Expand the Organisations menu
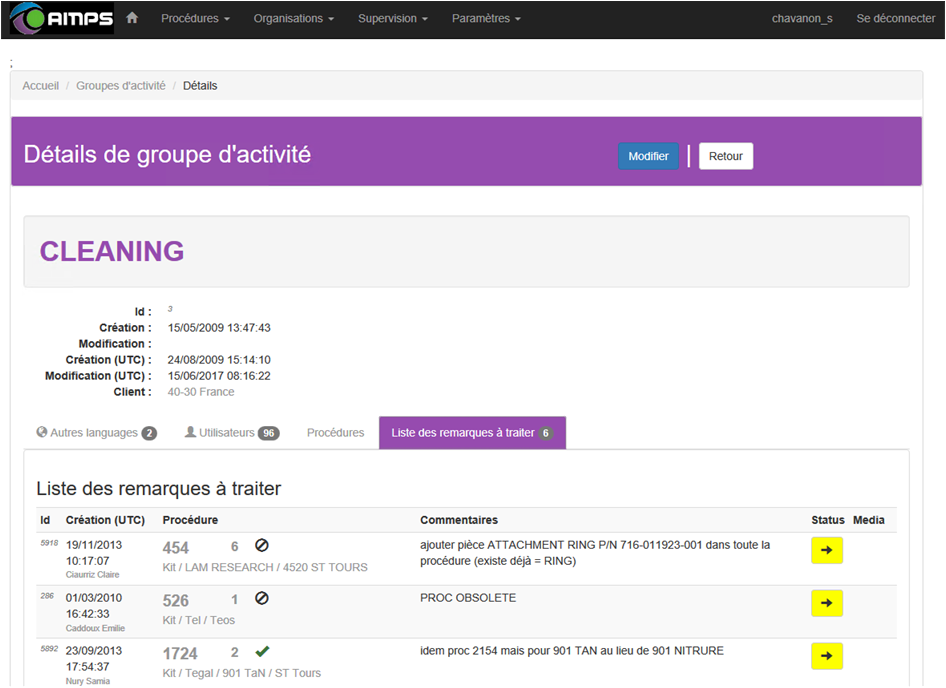 pyautogui.click(x=293, y=19)
